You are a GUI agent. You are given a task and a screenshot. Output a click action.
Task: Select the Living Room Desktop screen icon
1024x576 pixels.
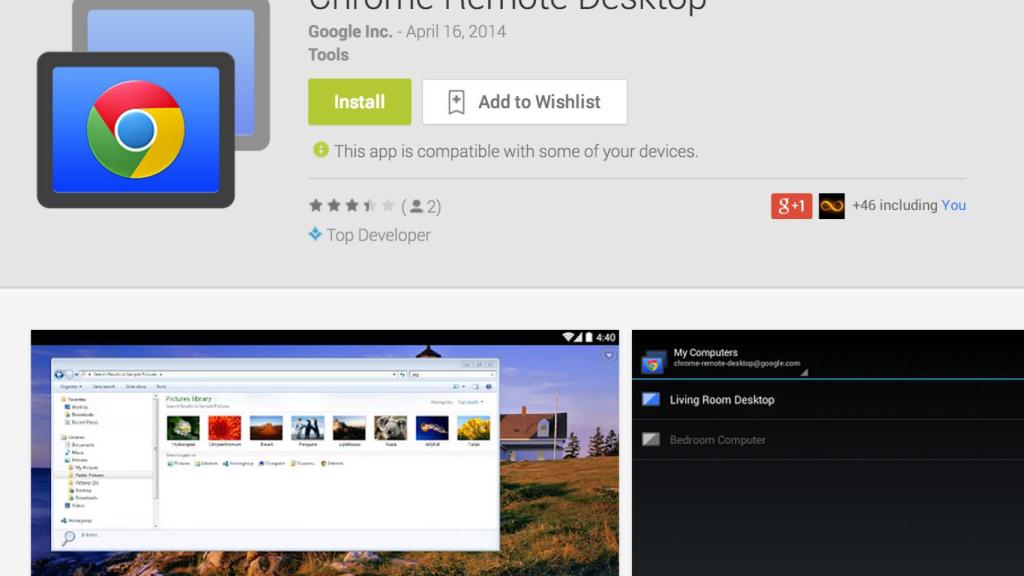(x=652, y=399)
